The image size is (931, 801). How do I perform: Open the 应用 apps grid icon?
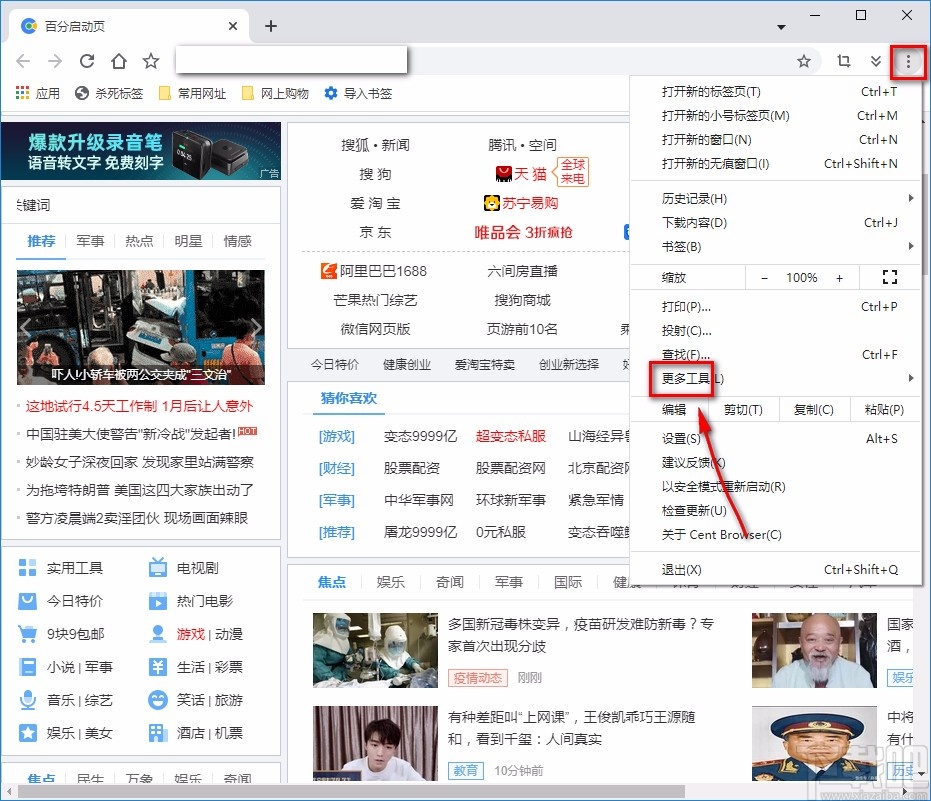[22, 93]
